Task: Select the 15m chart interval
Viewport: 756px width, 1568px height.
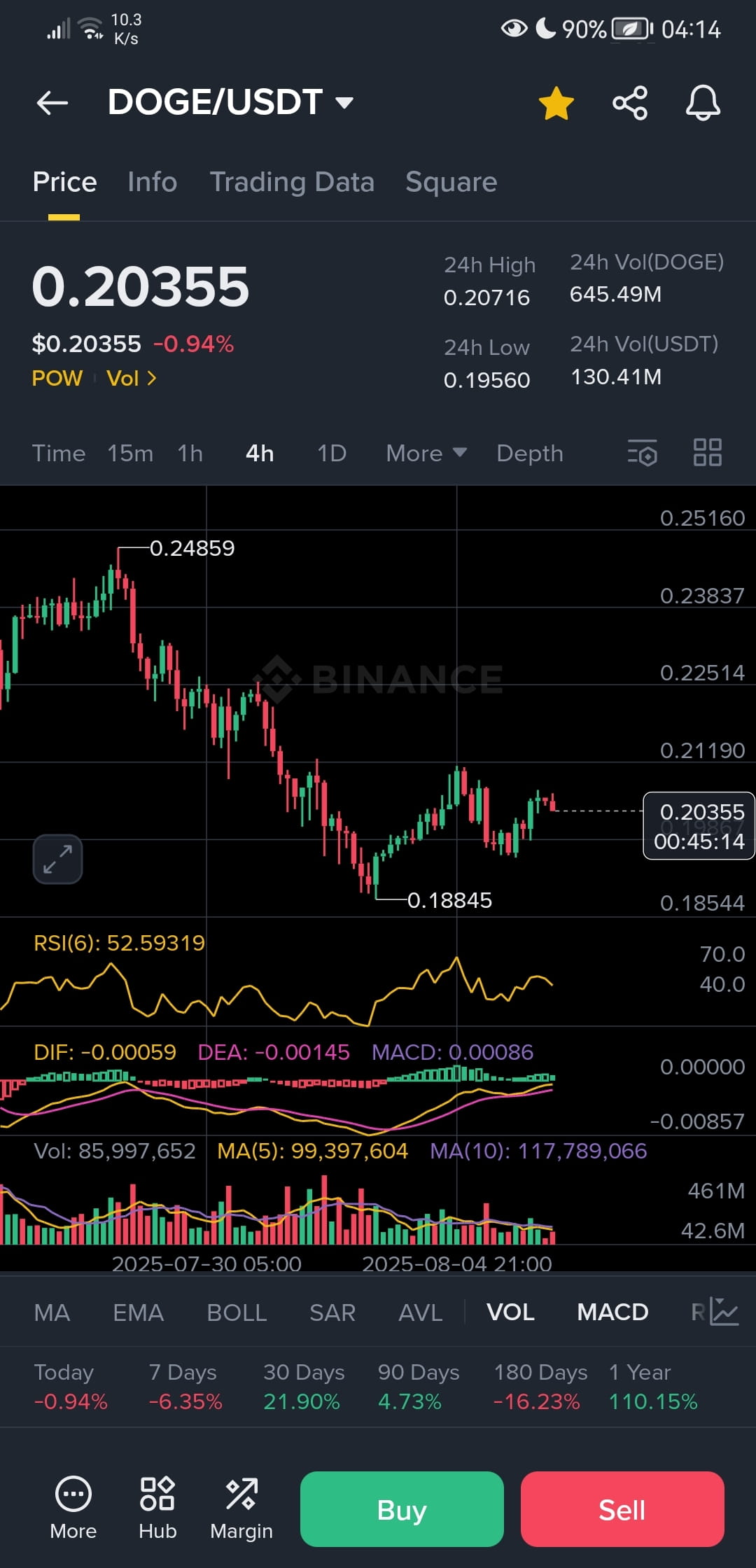Action: (130, 453)
